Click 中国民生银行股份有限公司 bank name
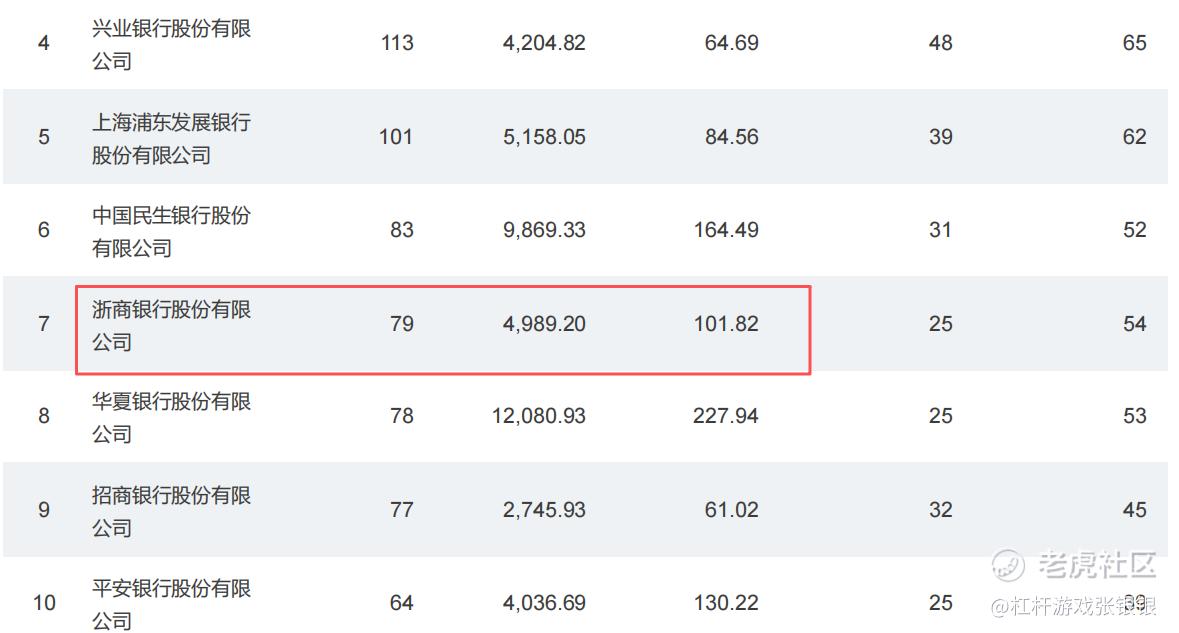1179x633 pixels. click(171, 232)
